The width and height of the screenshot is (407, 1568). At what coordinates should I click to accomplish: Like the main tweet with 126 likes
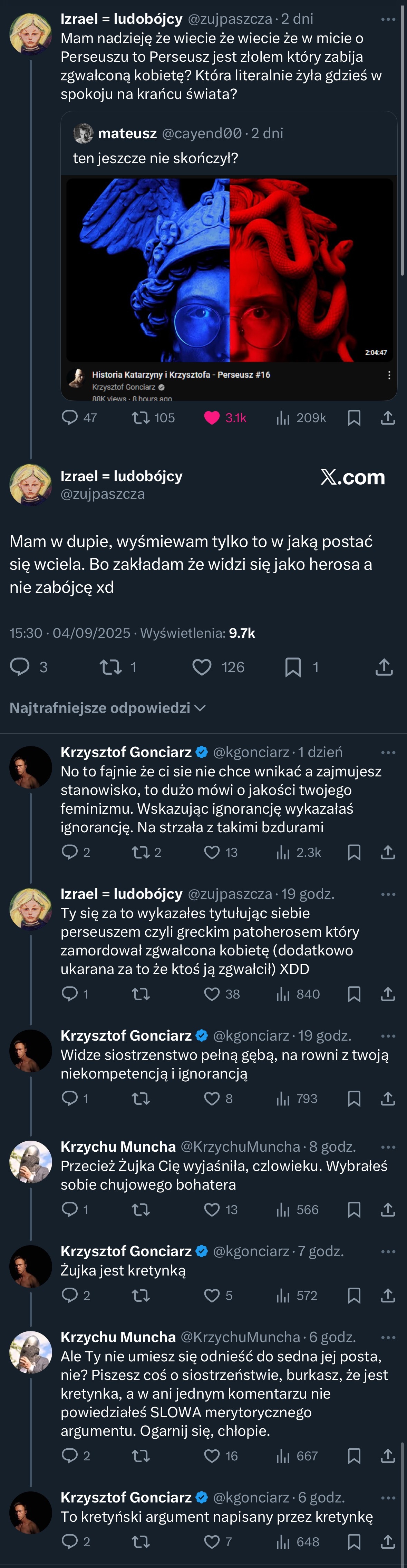coord(202,667)
